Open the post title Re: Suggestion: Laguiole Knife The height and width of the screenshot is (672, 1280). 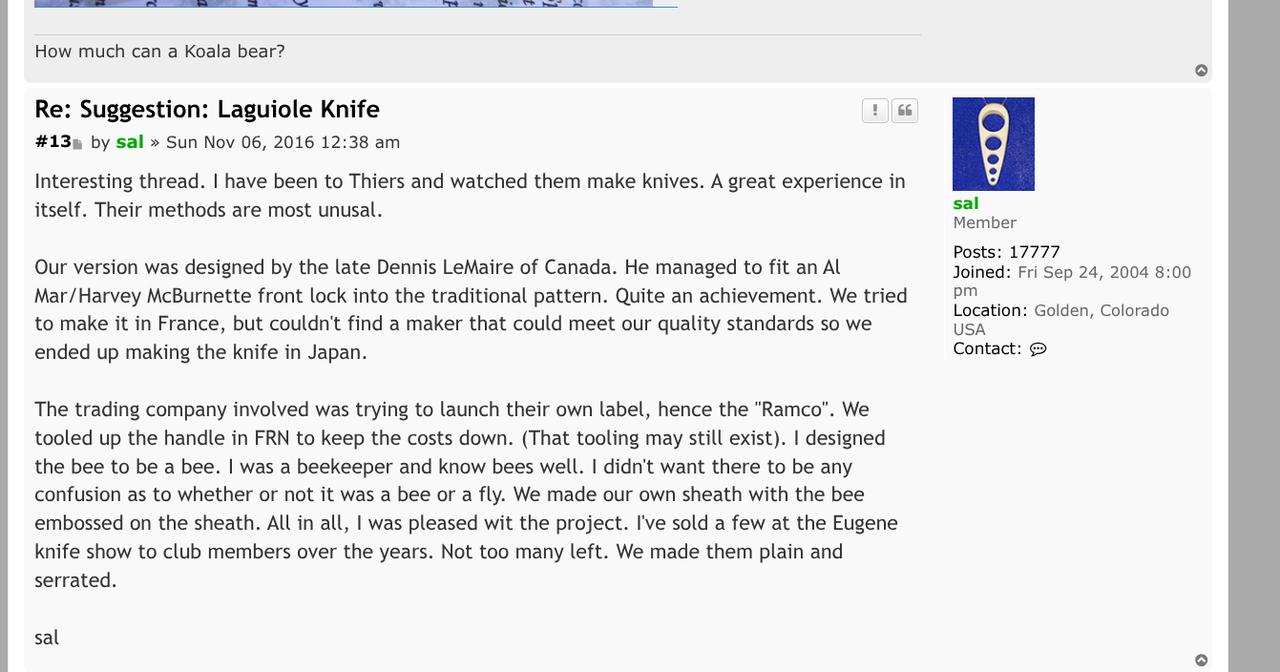[207, 109]
